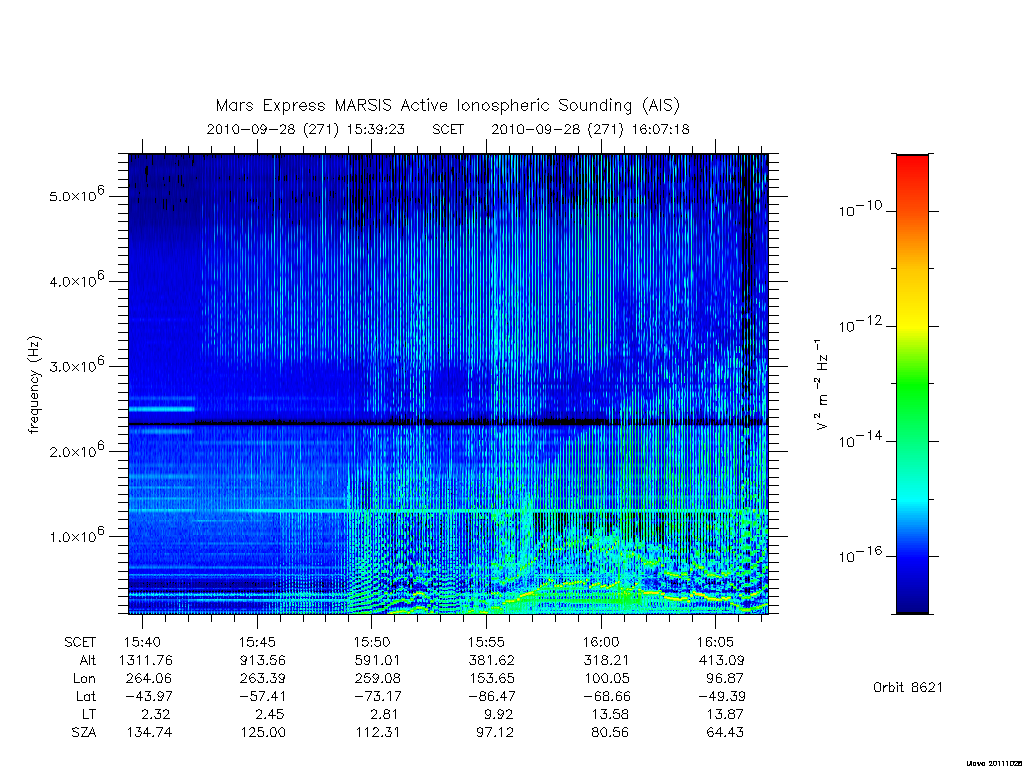The image size is (1024, 768).
Task: Click the SZA value 80.56
Action: pos(610,733)
